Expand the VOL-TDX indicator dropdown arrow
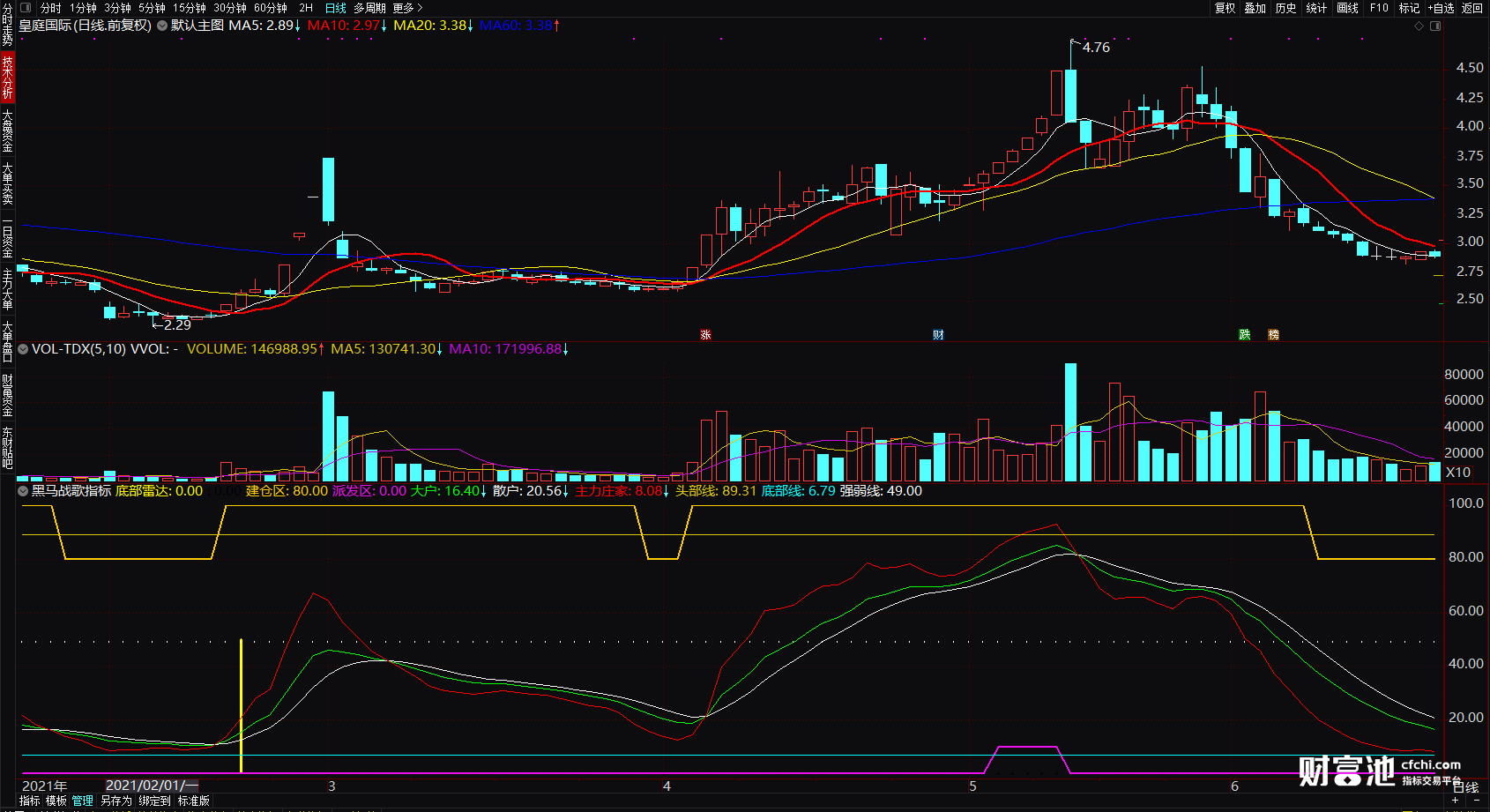Image resolution: width=1490 pixels, height=812 pixels. (23, 349)
